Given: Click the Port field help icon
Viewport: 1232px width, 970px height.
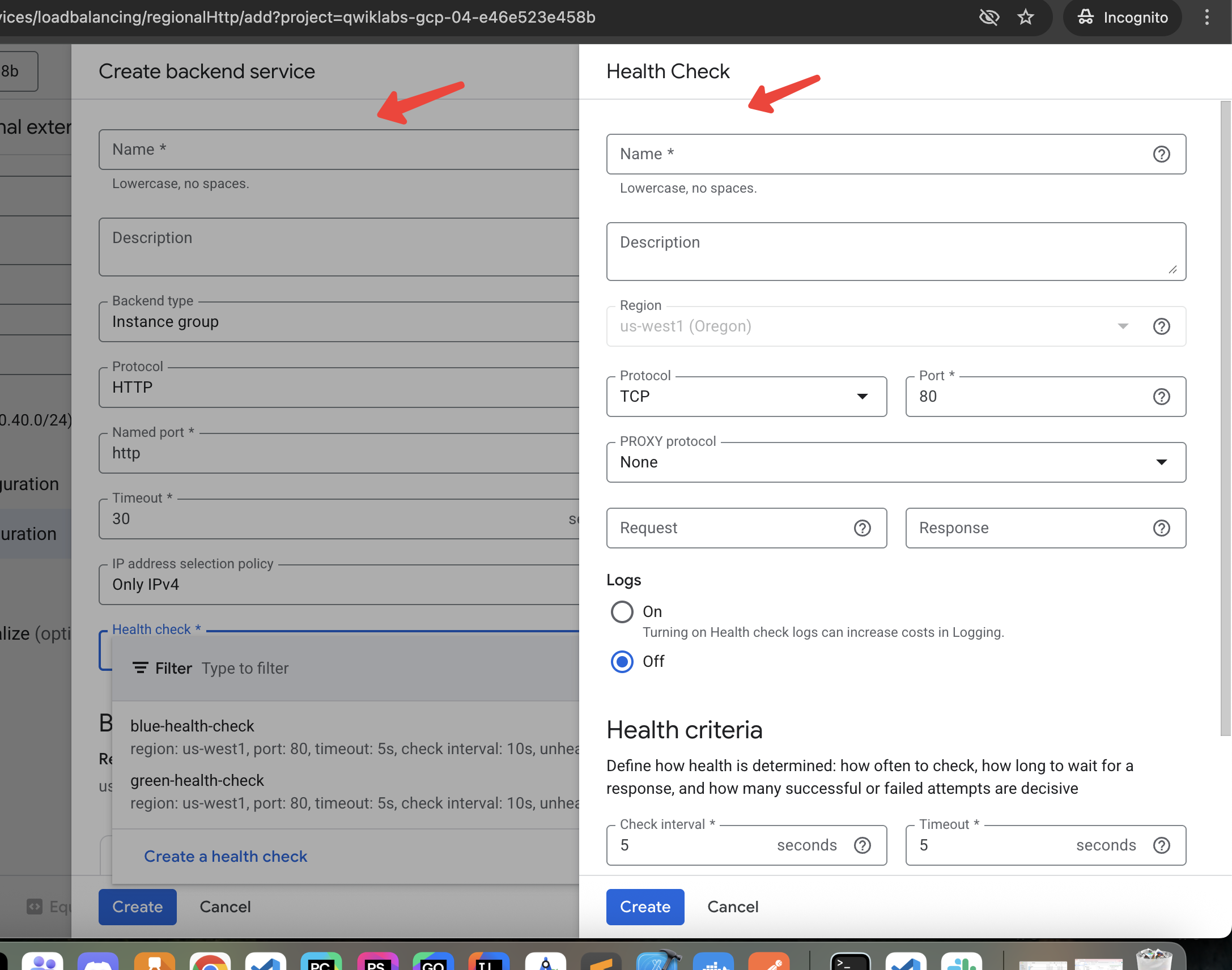Looking at the screenshot, I should coord(1161,397).
